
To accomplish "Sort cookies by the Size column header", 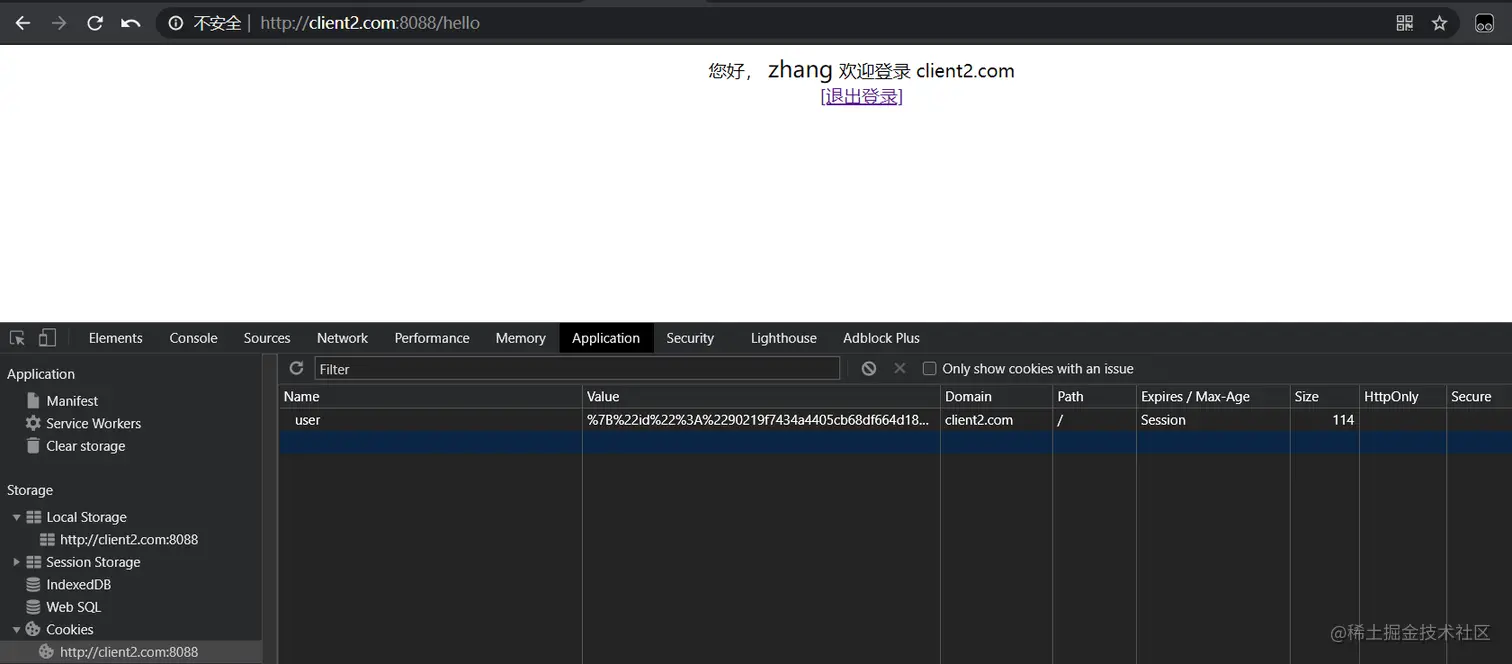I will (1324, 396).
